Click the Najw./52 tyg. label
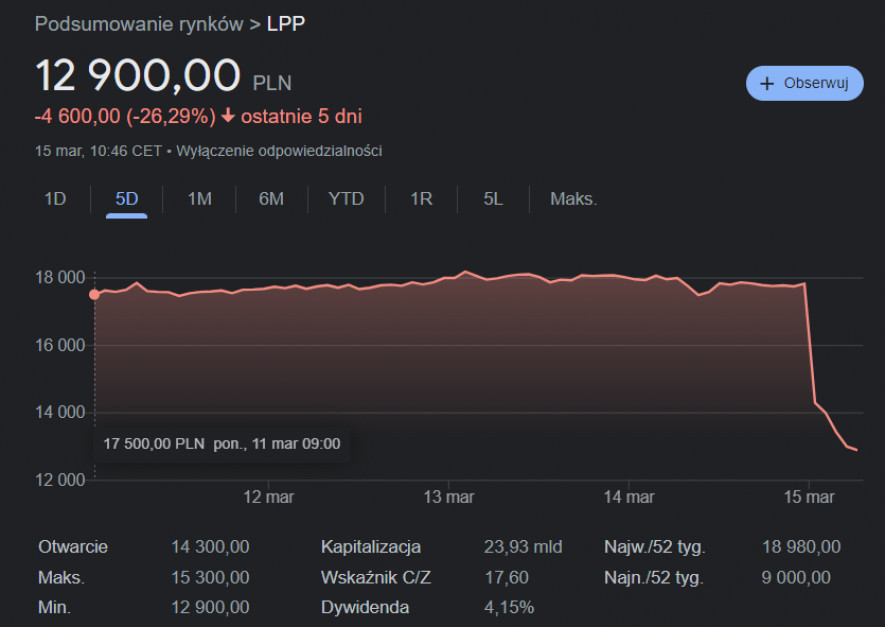 coord(655,546)
